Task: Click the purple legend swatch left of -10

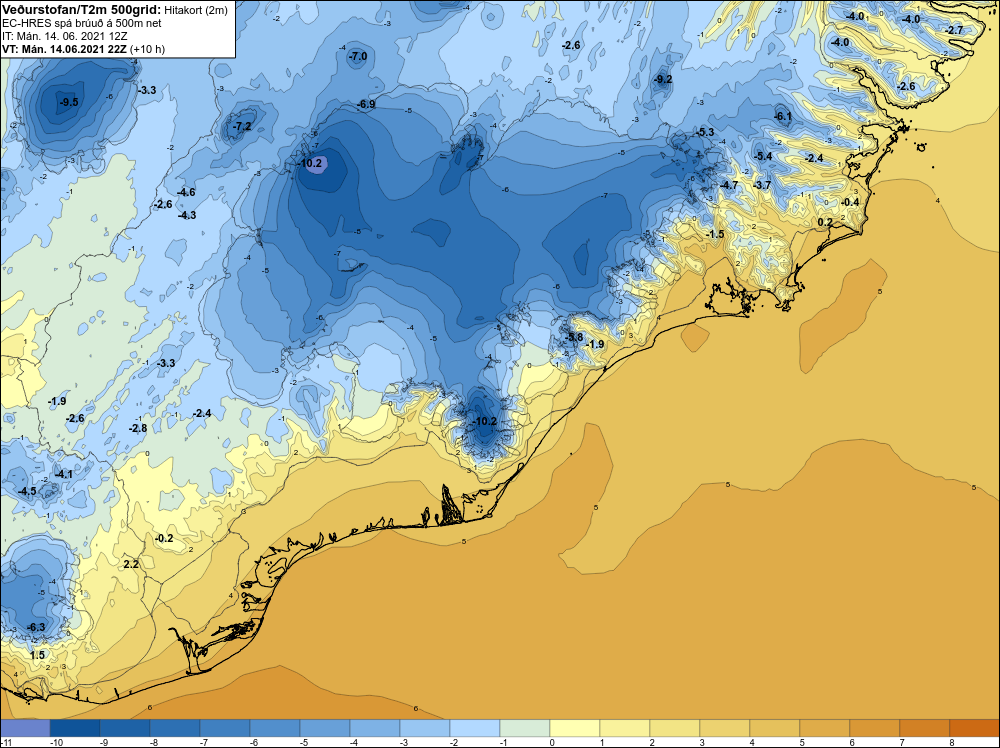Action: [x=25, y=728]
